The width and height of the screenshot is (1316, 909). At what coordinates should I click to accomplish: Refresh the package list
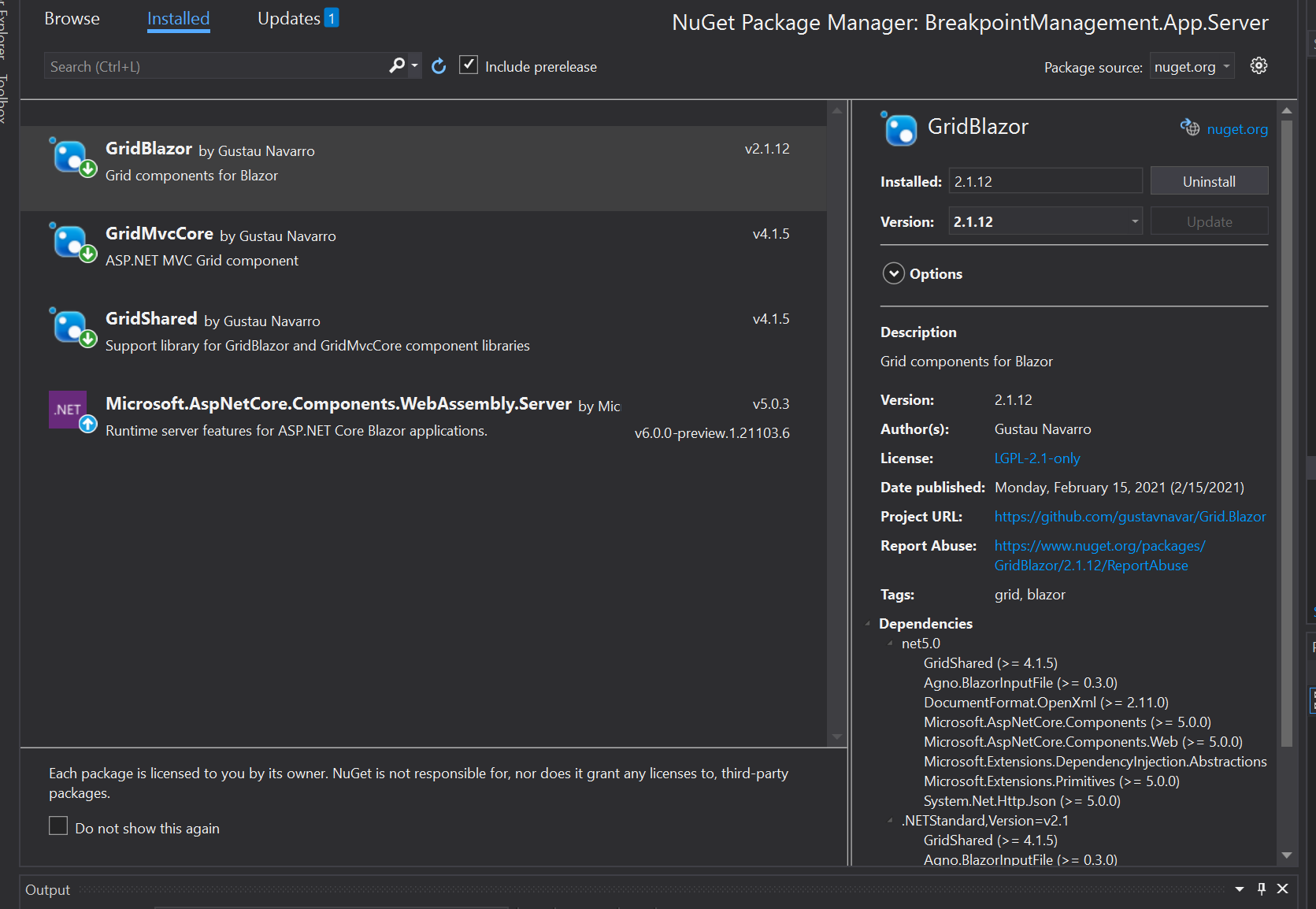439,66
